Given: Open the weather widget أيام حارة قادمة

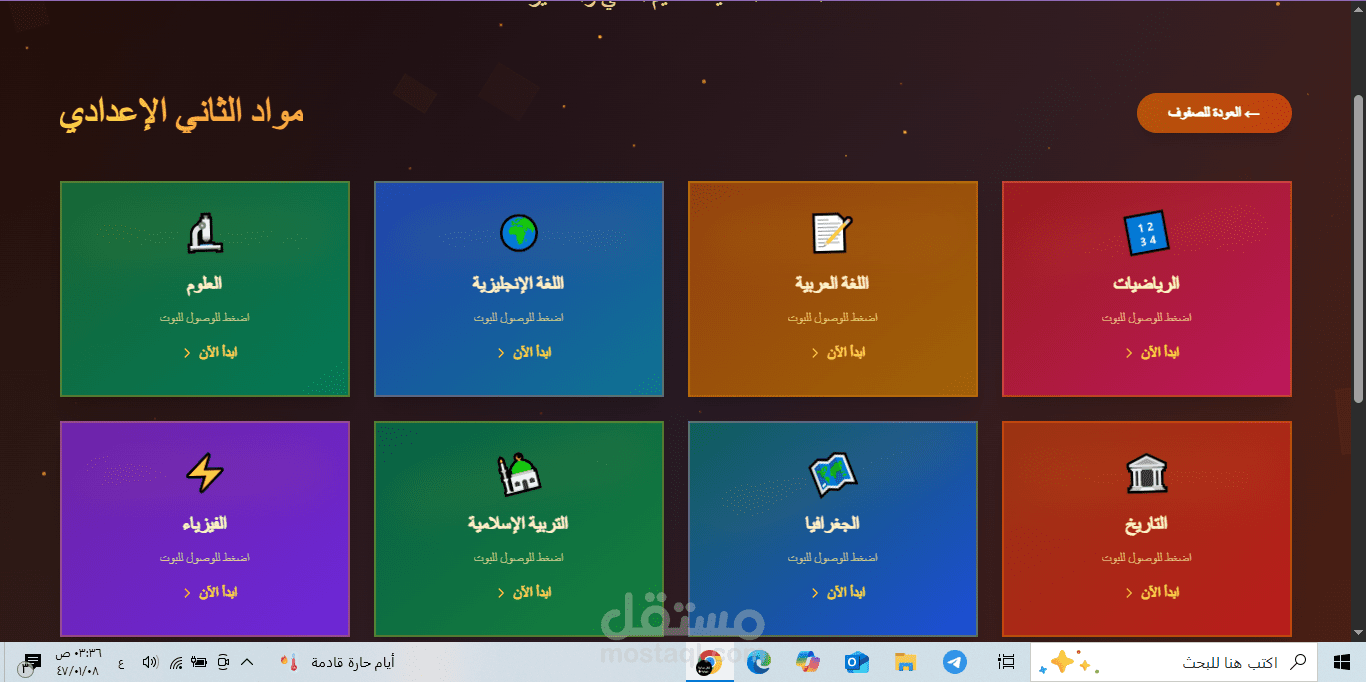Looking at the screenshot, I should (x=338, y=662).
